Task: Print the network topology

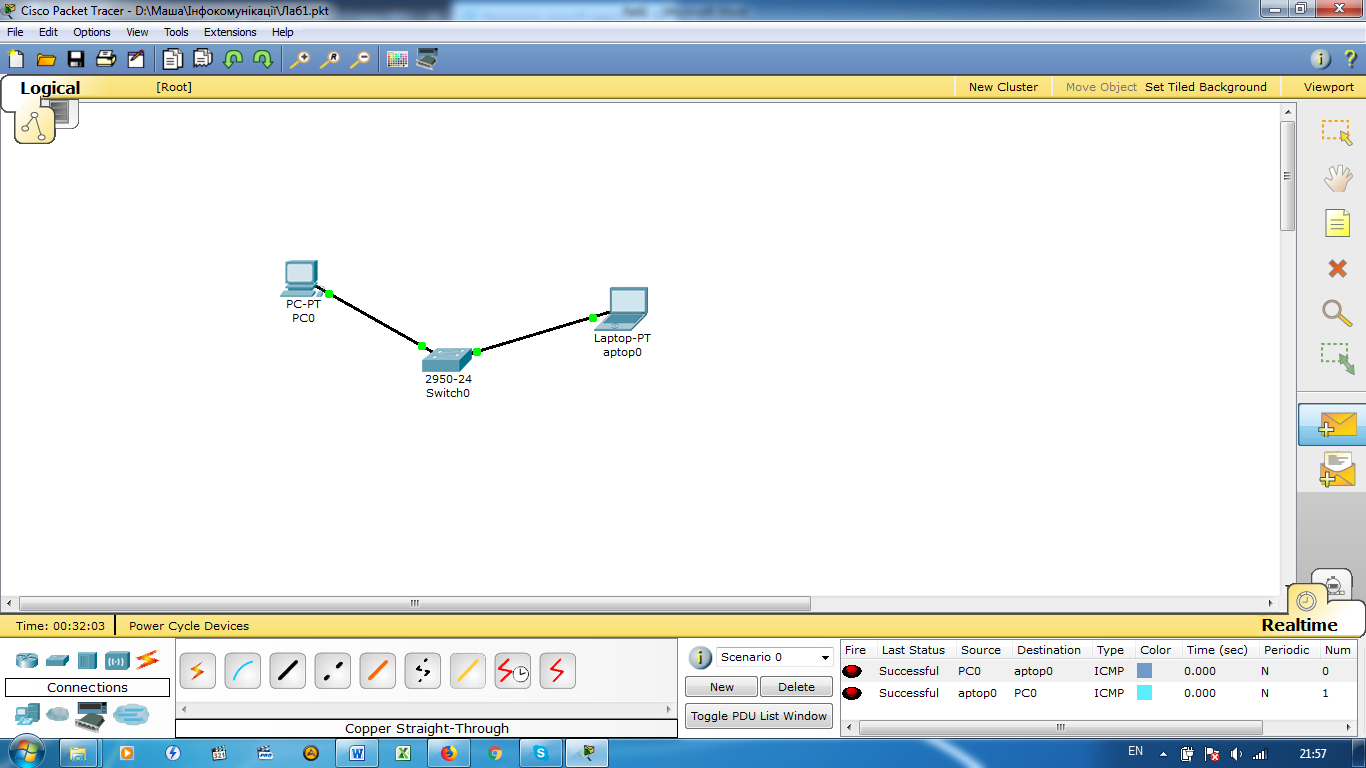Action: [106, 59]
